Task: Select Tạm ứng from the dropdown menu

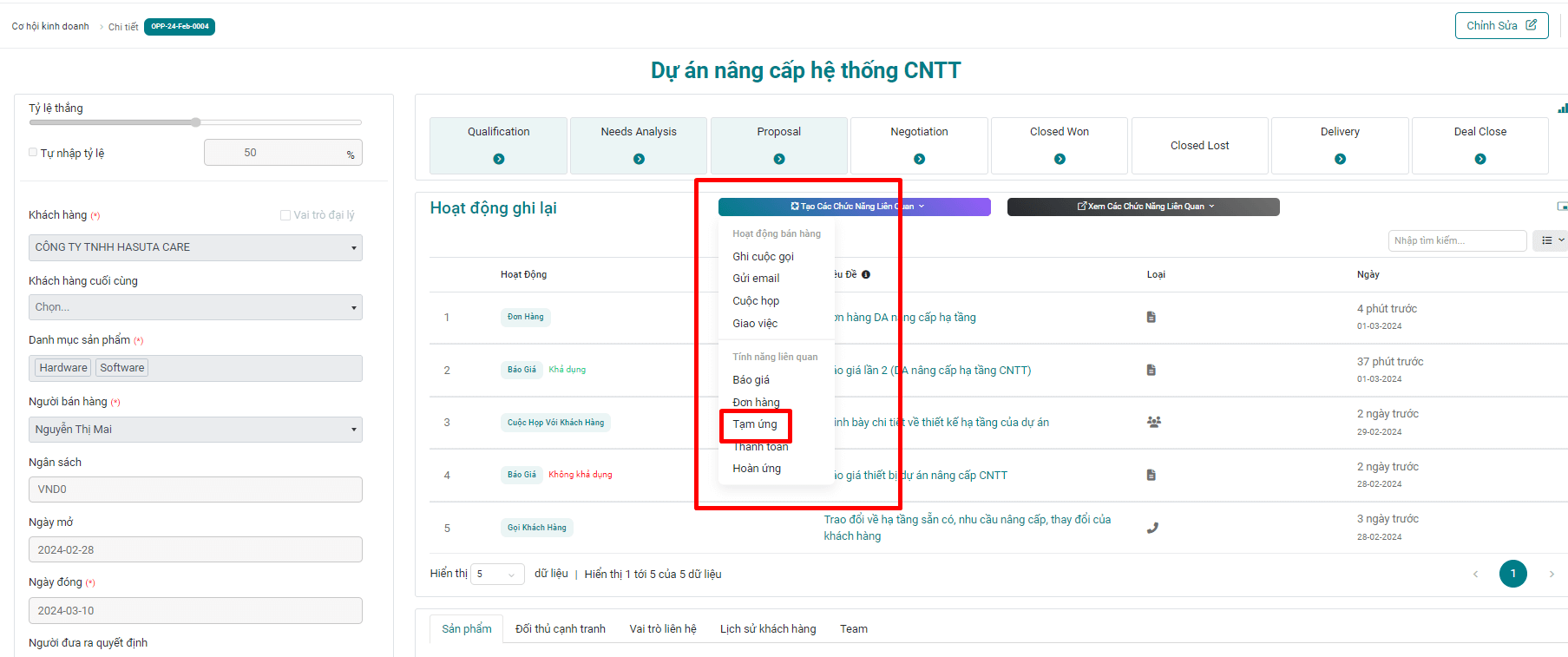Action: (x=754, y=424)
